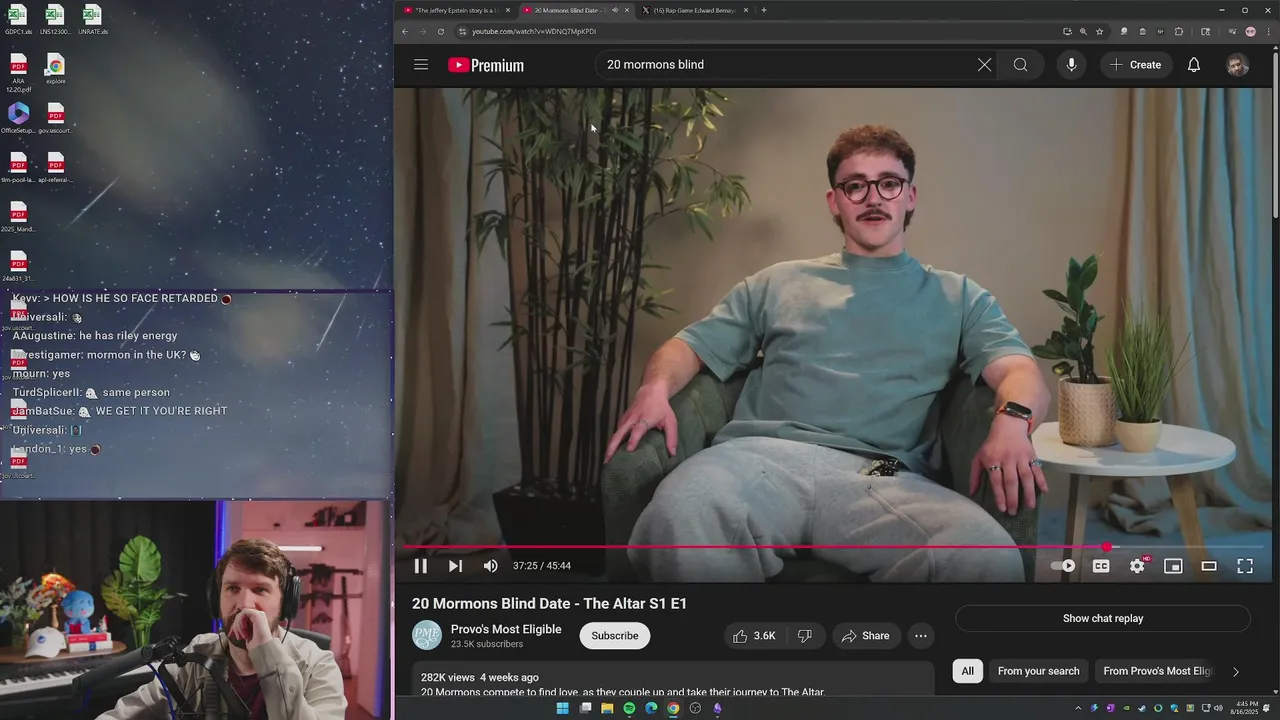Screen dimensions: 1280x720
Task: Open OBS Studio from taskbar
Action: 695,708
